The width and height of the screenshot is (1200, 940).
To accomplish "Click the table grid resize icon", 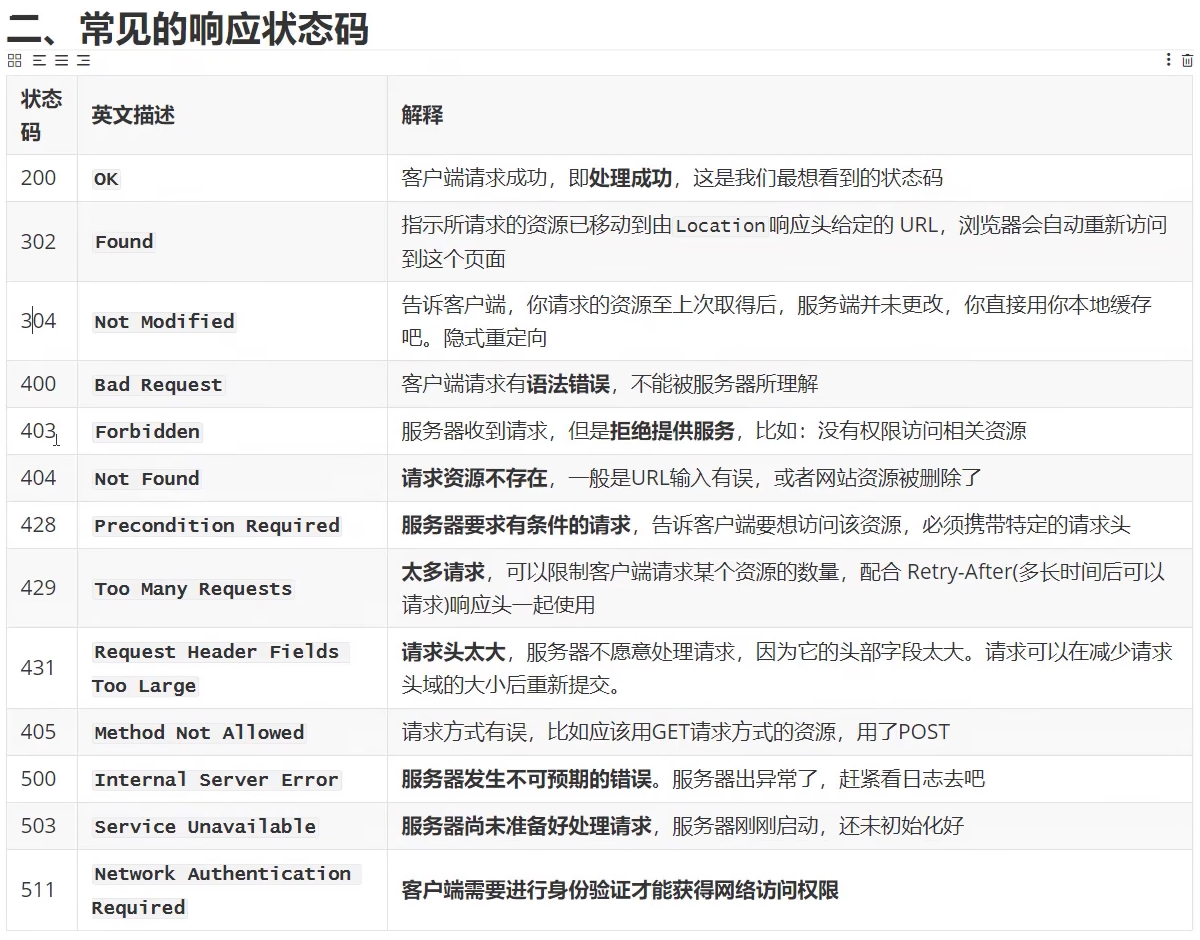I will point(14,61).
